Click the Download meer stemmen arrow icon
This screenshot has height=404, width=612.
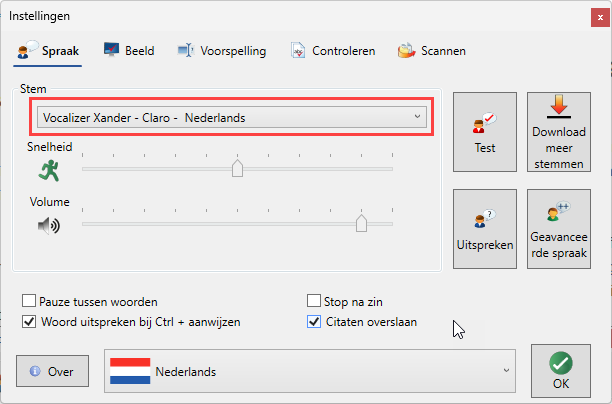(x=559, y=106)
